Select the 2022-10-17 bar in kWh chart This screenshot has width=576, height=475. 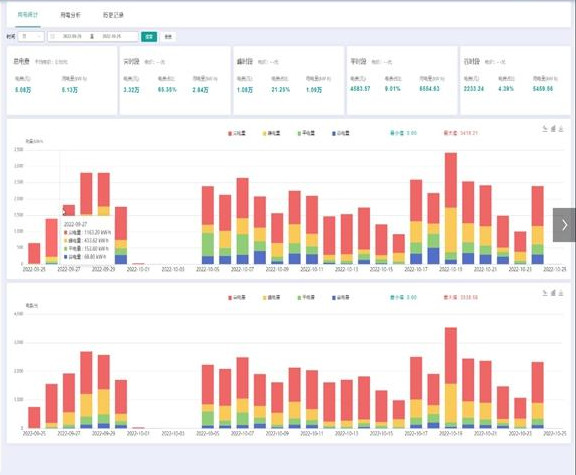pyautogui.click(x=416, y=222)
